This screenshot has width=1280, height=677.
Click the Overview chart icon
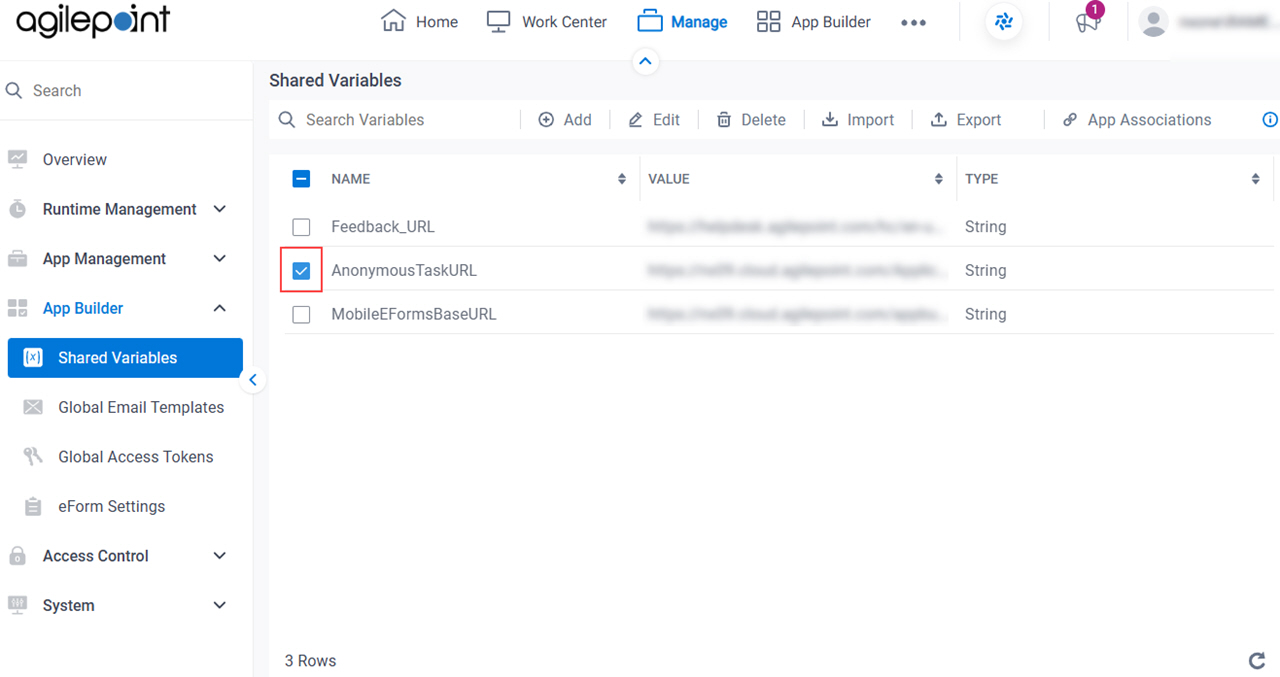tap(17, 159)
